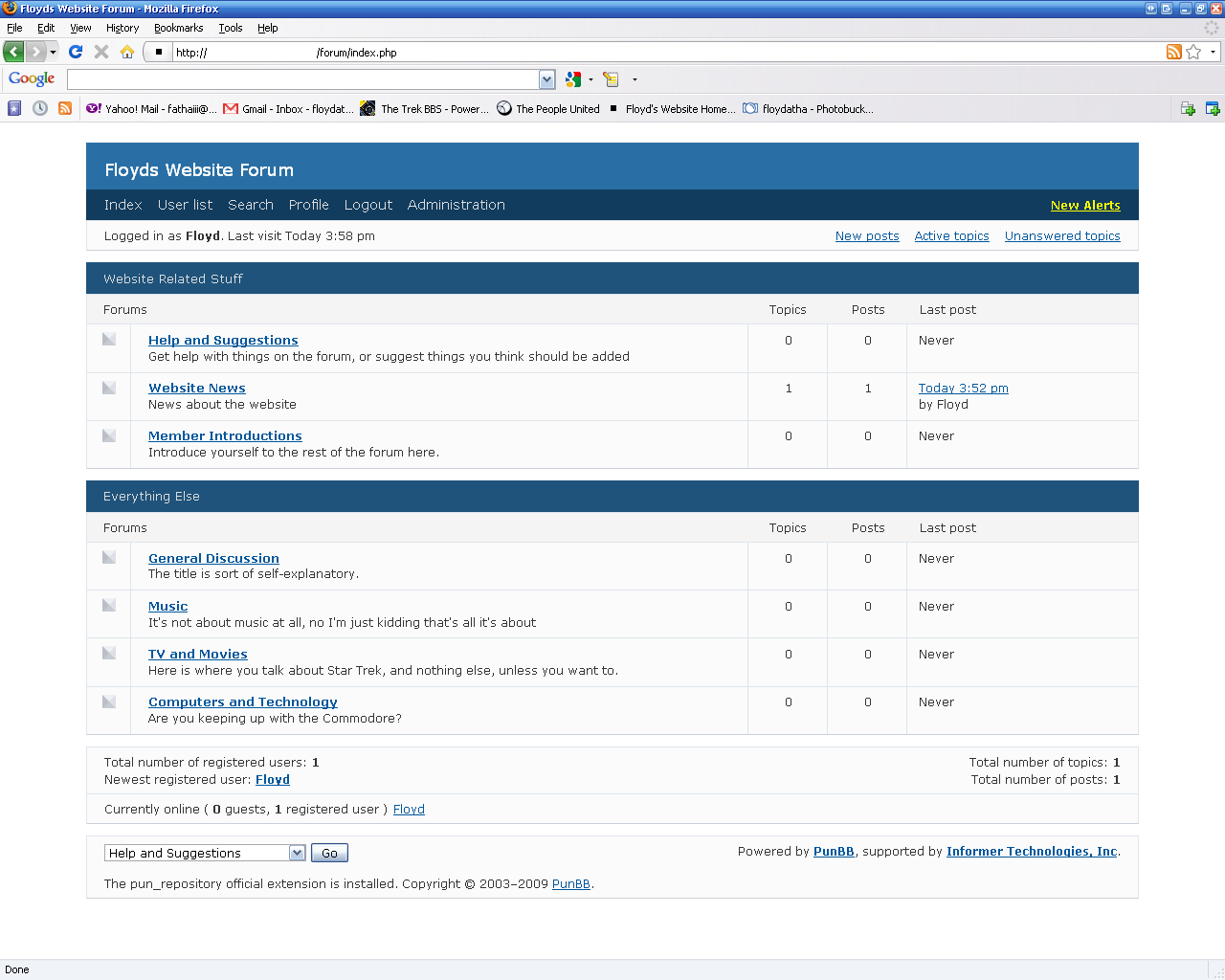
Task: Click the Gmail Inbox bookmark
Action: [x=288, y=109]
